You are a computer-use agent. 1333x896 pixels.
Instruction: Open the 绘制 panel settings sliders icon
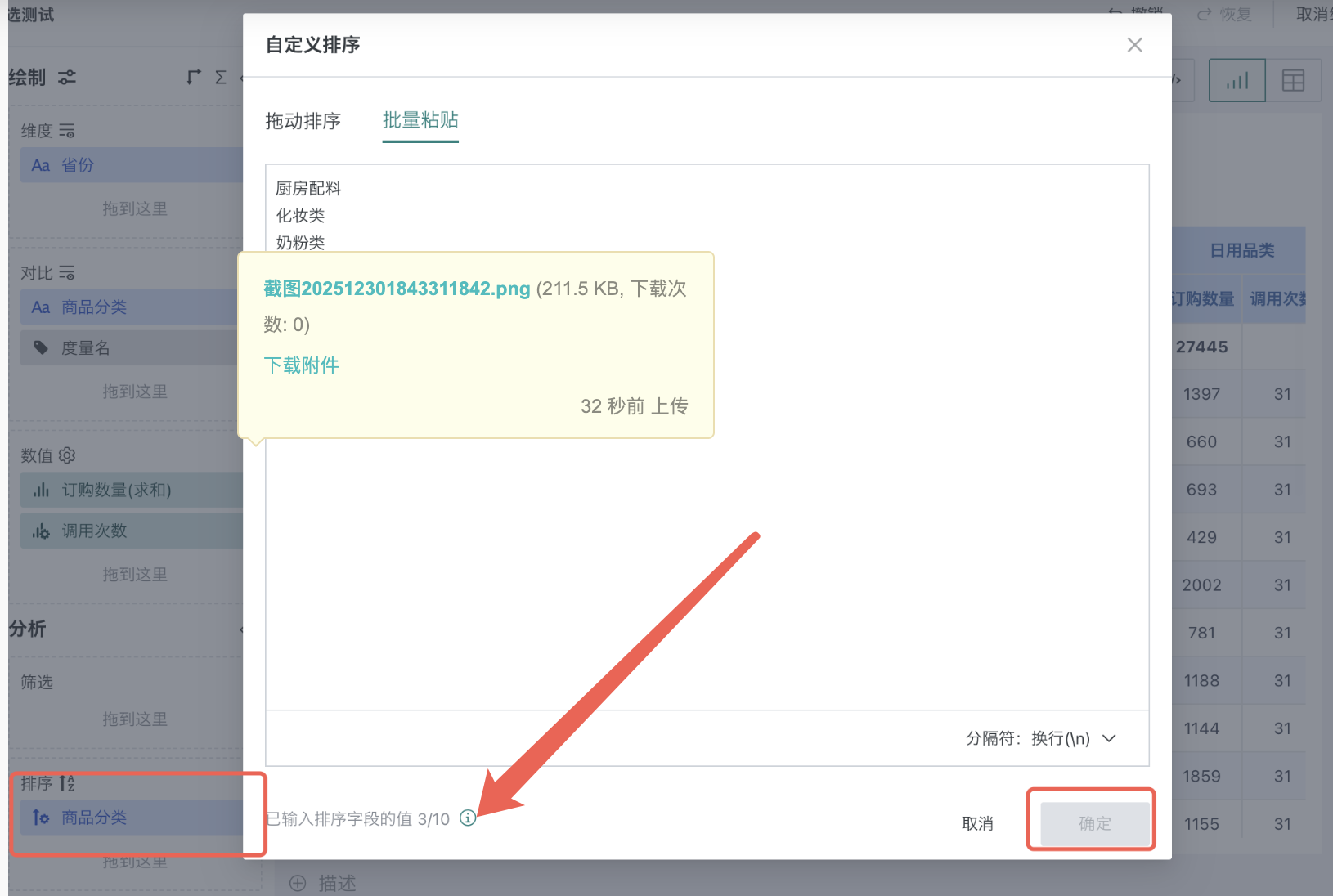pyautogui.click(x=68, y=78)
